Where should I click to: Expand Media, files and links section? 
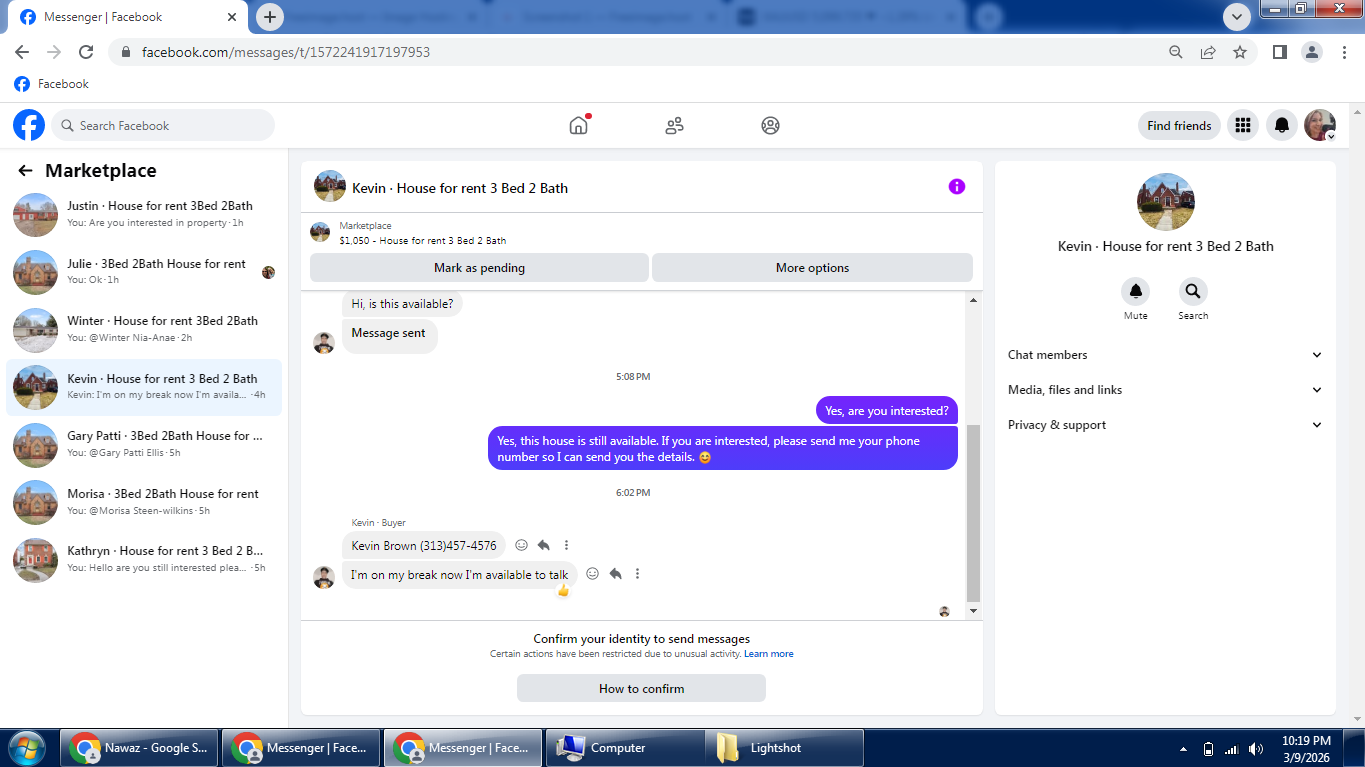[x=1165, y=390]
